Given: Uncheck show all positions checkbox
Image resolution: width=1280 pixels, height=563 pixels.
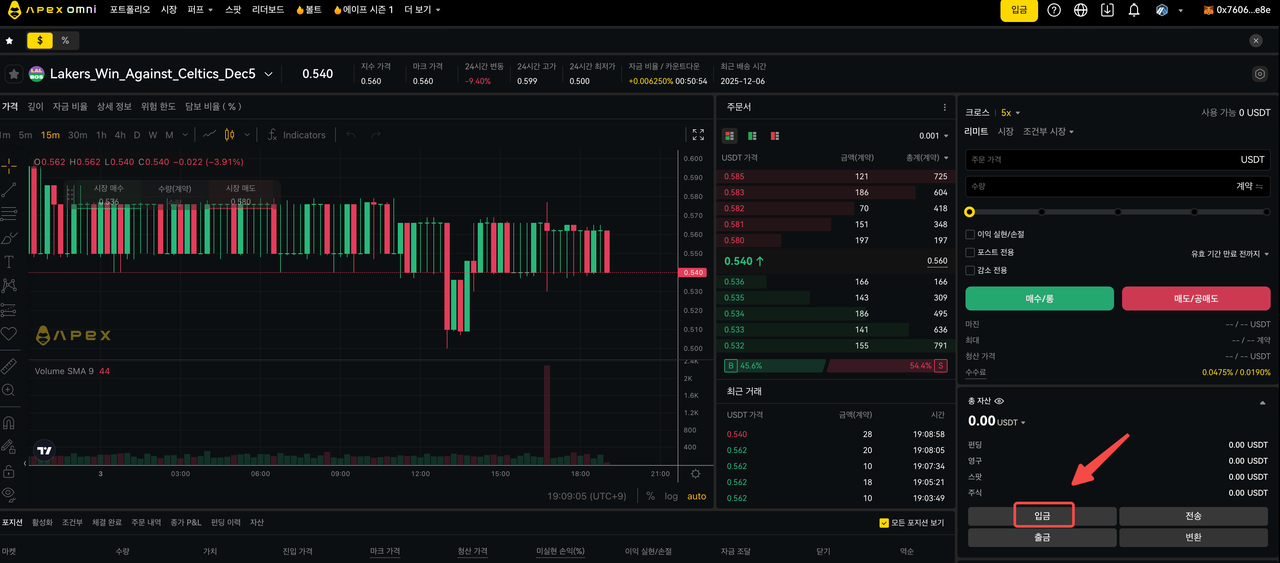Looking at the screenshot, I should pyautogui.click(x=884, y=522).
